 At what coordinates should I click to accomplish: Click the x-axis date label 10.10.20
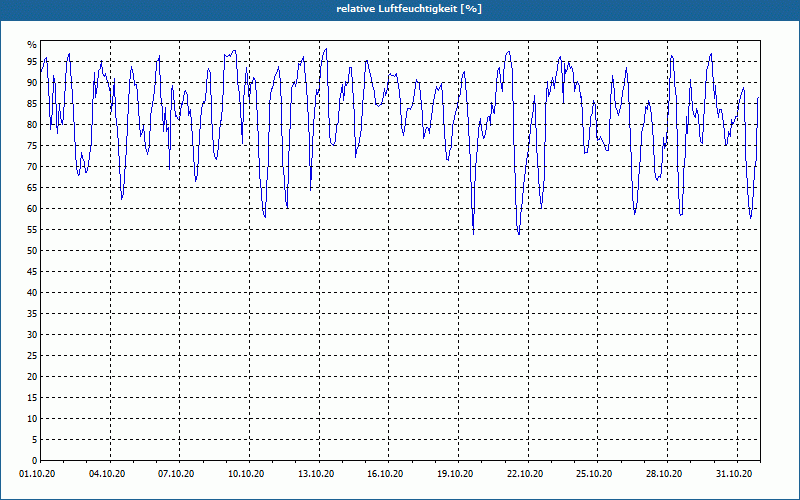[x=246, y=474]
